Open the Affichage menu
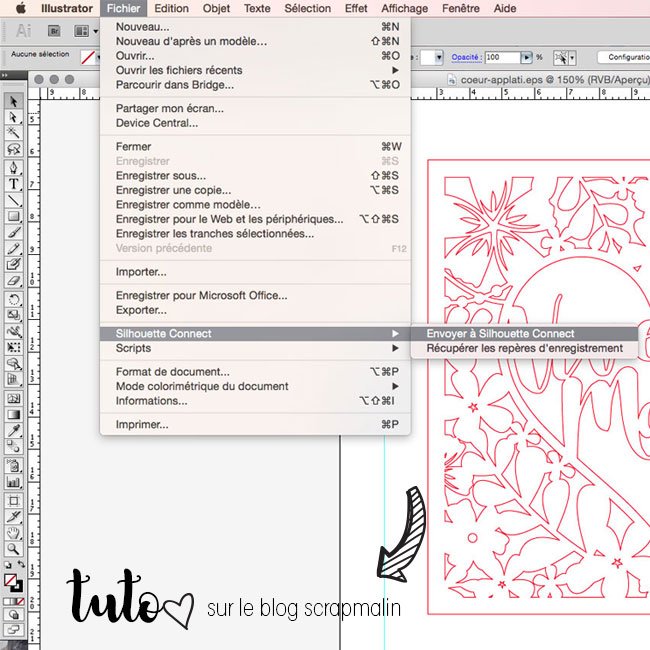The image size is (650, 650). [405, 8]
